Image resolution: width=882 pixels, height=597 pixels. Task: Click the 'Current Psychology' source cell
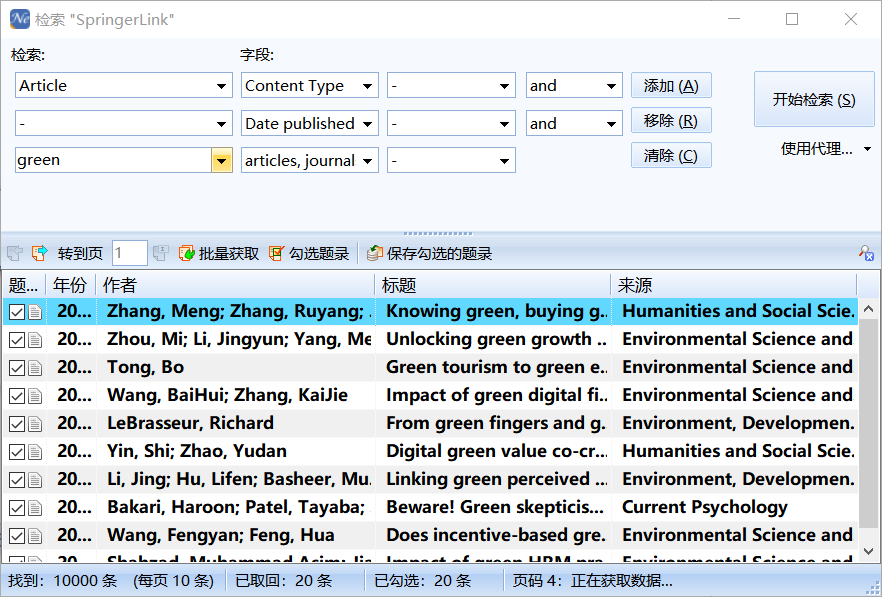(x=704, y=508)
